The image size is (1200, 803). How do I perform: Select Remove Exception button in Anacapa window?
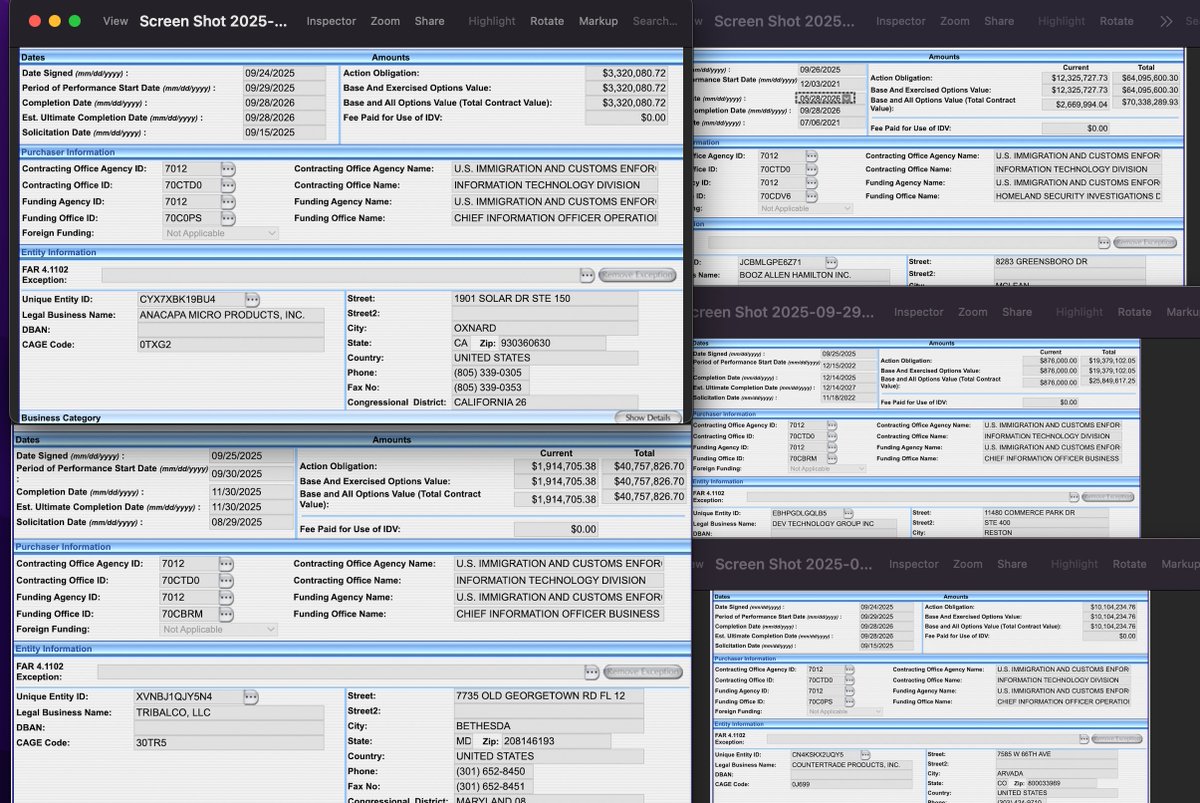click(x=637, y=275)
